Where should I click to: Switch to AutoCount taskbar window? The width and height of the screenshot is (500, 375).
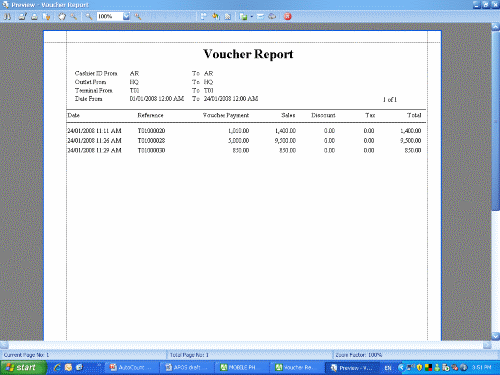(132, 367)
